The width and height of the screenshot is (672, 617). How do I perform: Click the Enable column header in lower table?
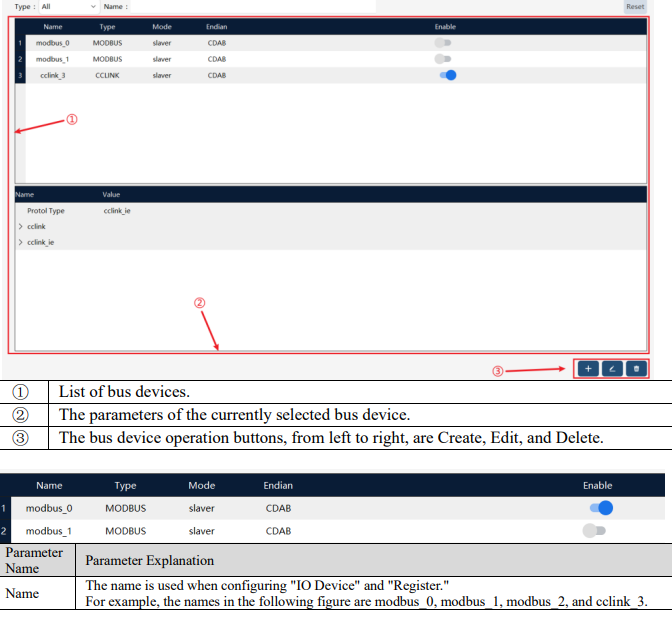click(x=597, y=485)
